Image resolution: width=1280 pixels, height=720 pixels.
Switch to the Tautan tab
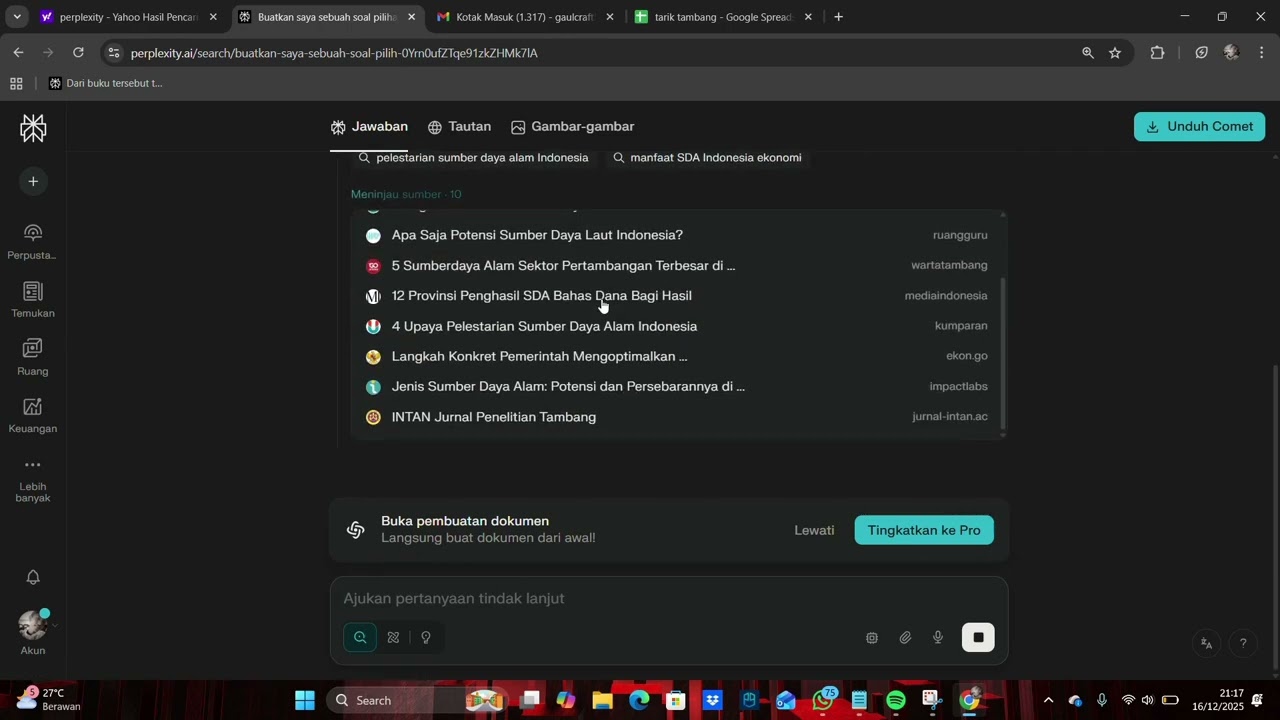pos(459,127)
